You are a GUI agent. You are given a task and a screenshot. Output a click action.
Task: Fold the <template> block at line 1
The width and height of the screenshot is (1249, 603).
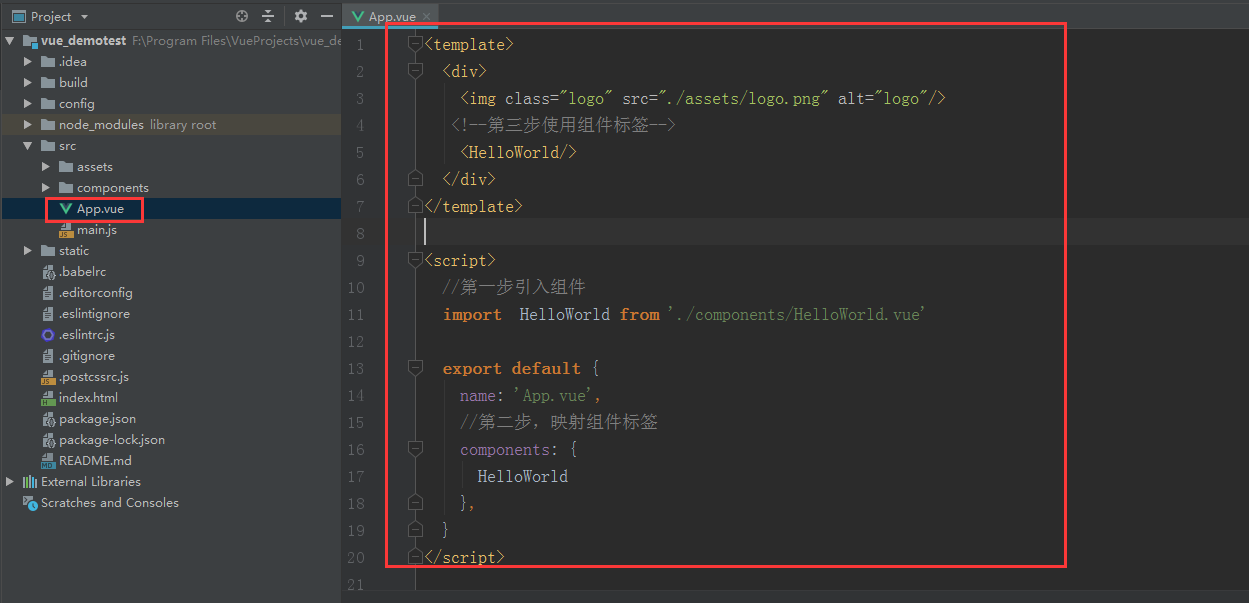[416, 44]
